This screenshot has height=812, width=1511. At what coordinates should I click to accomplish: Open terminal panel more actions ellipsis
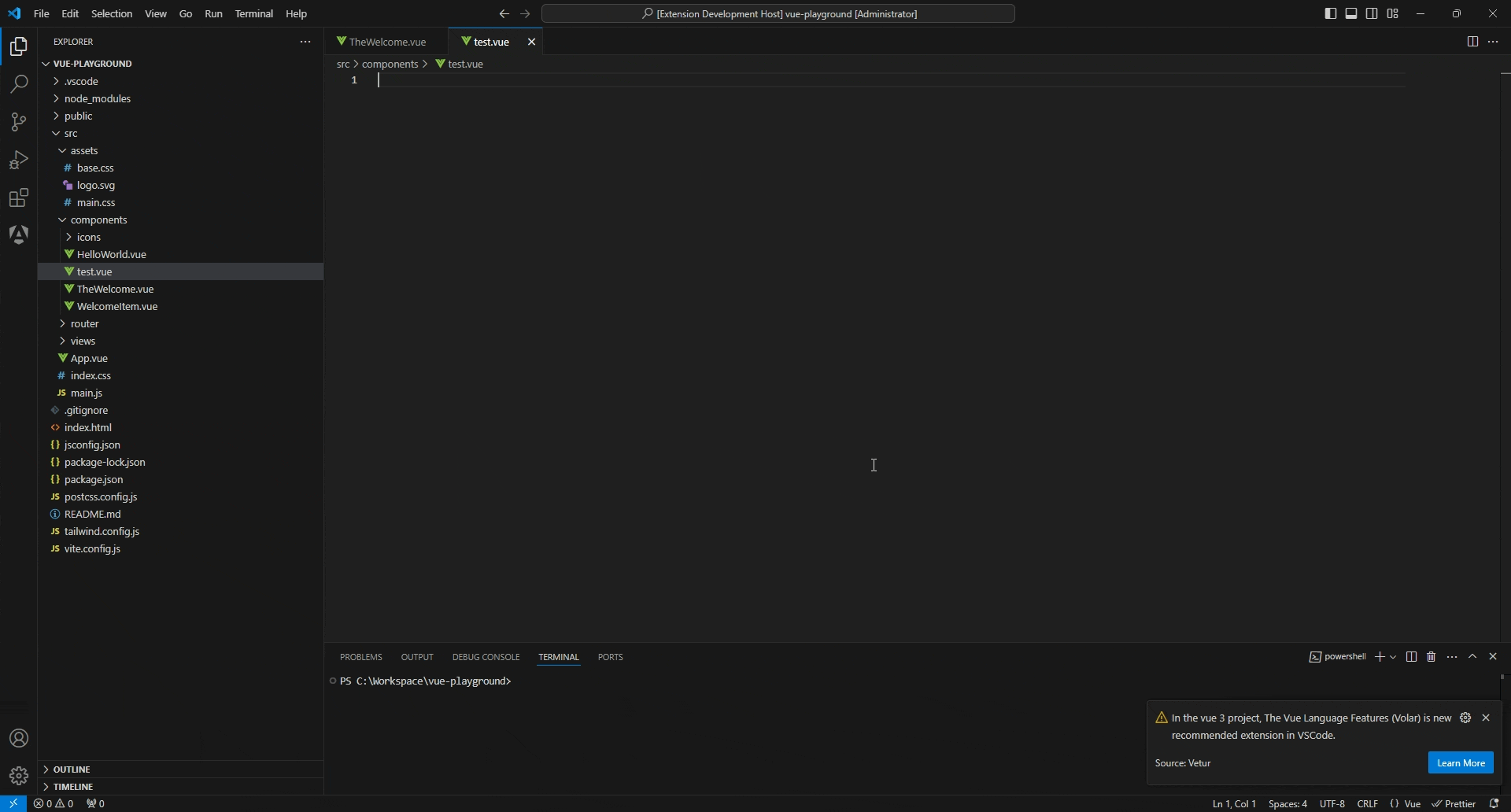coord(1453,657)
